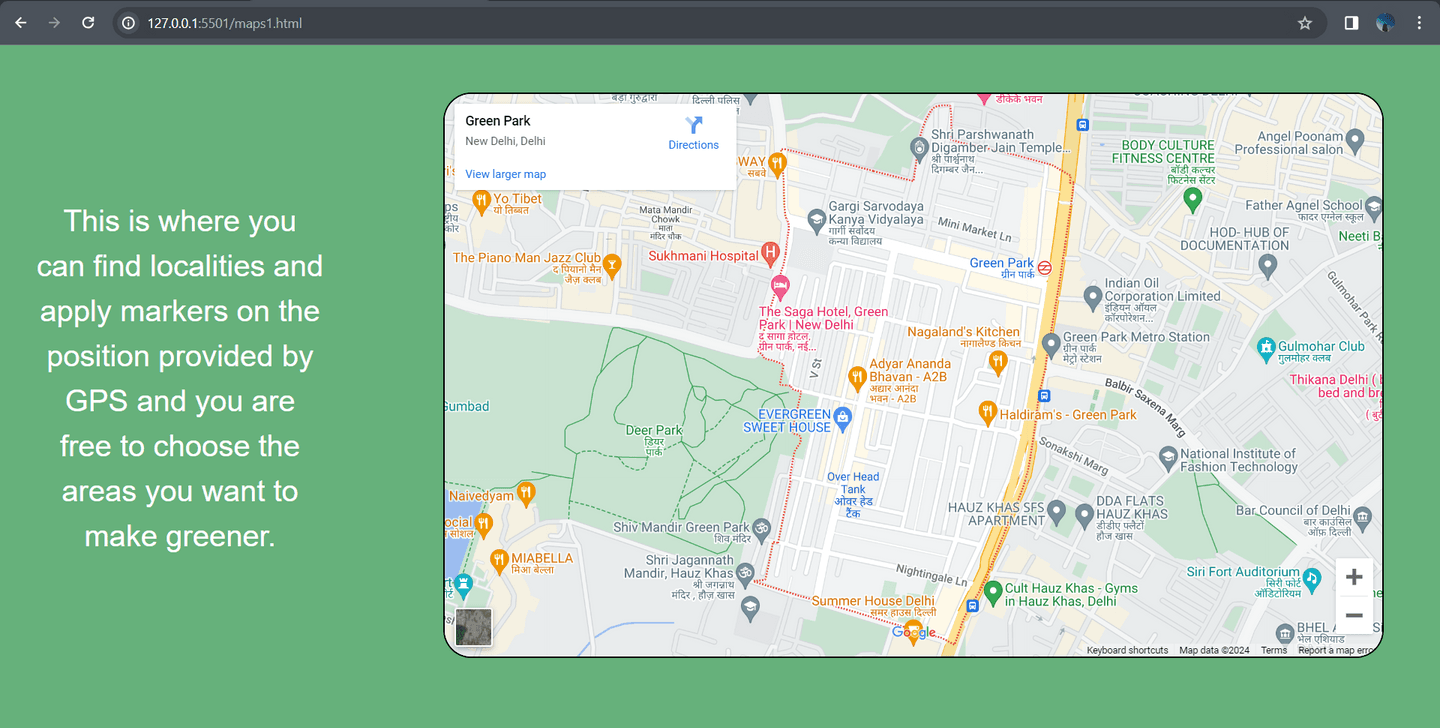This screenshot has height=728, width=1440.
Task: Open the View larger map link
Action: pos(505,174)
